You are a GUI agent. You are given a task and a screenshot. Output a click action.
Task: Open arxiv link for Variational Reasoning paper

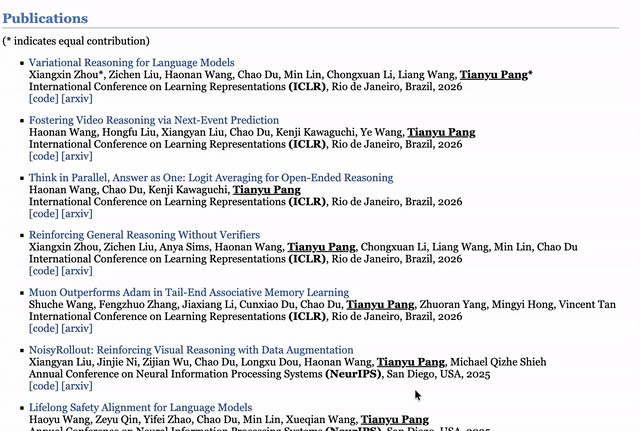coord(77,99)
